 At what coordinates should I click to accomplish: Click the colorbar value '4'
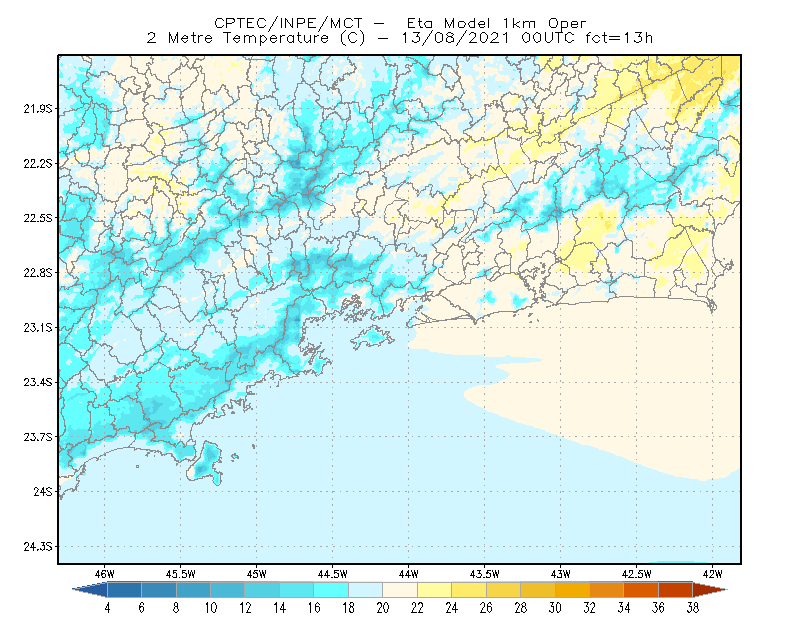(107, 608)
